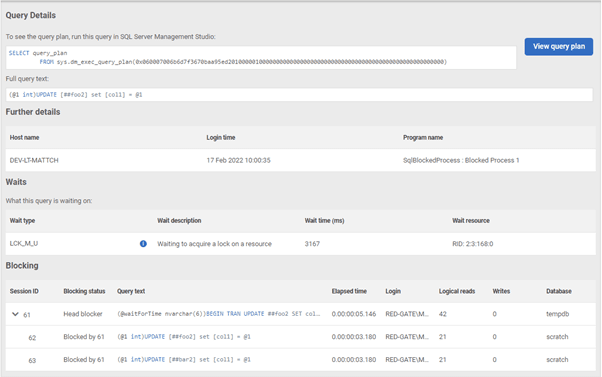Click the ##bar2 UPDATE query text
The width and height of the screenshot is (602, 377).
[184, 359]
